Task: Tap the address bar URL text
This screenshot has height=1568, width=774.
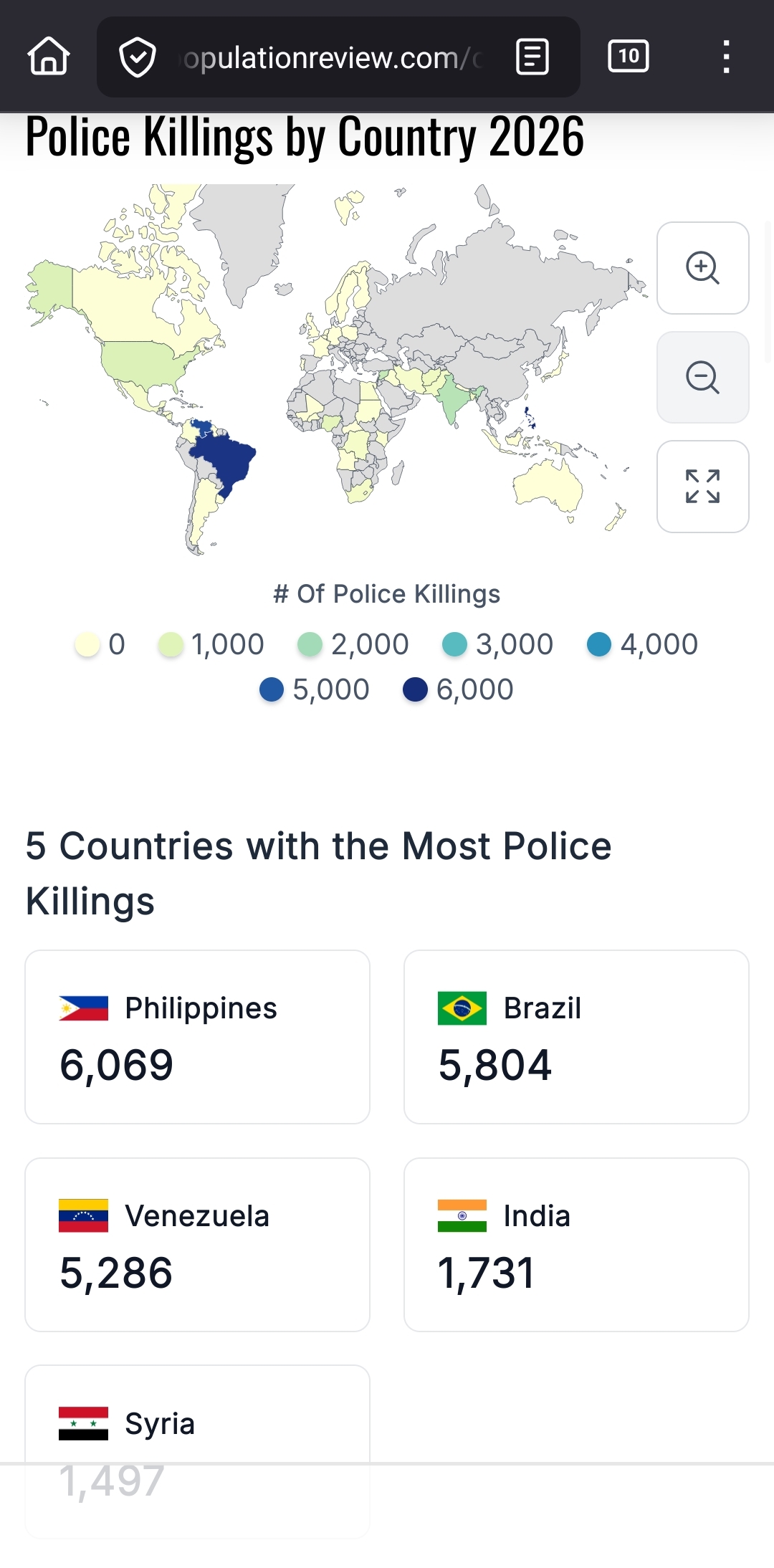Action: pyautogui.click(x=331, y=58)
